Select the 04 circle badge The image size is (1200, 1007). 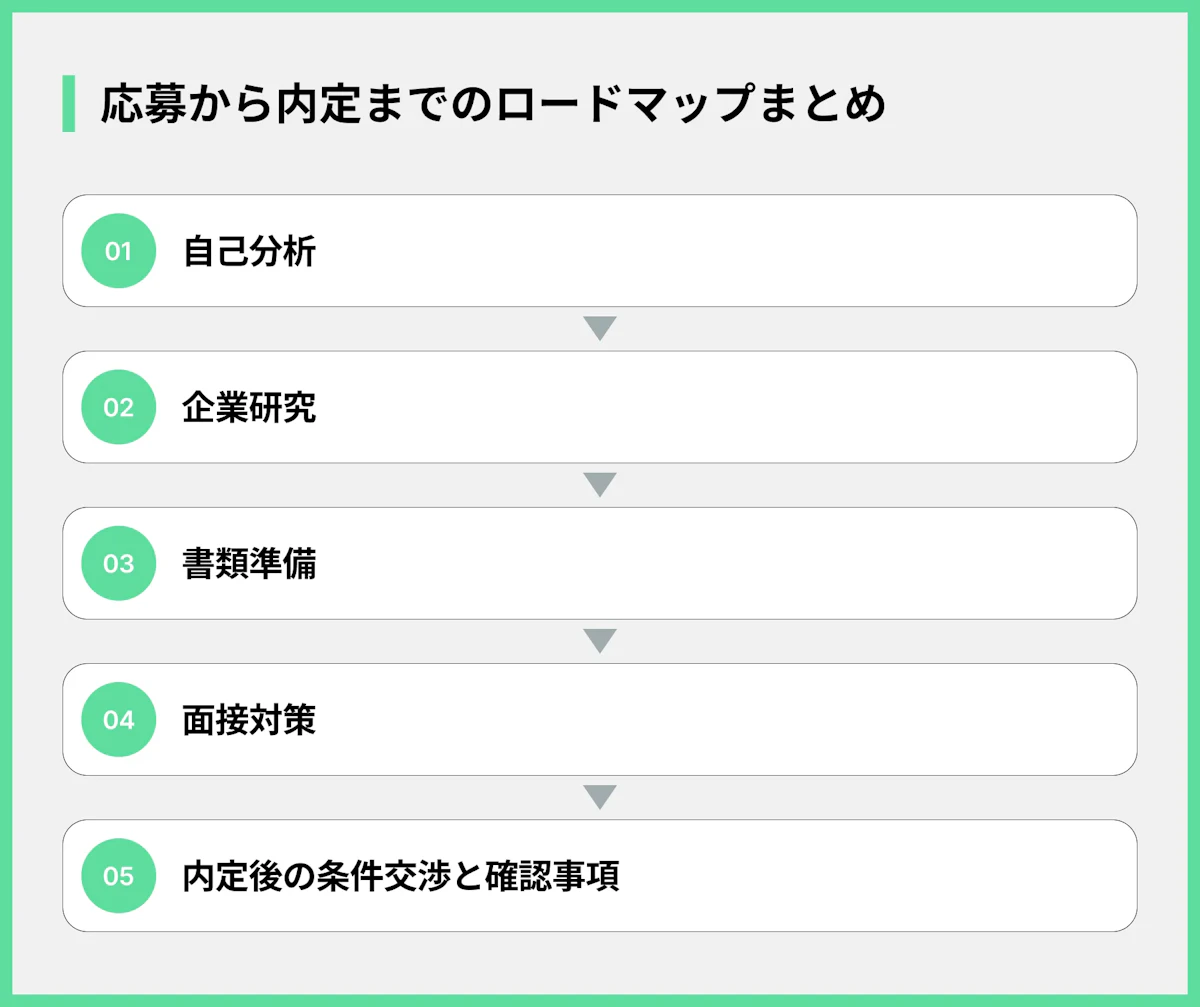pyautogui.click(x=118, y=719)
